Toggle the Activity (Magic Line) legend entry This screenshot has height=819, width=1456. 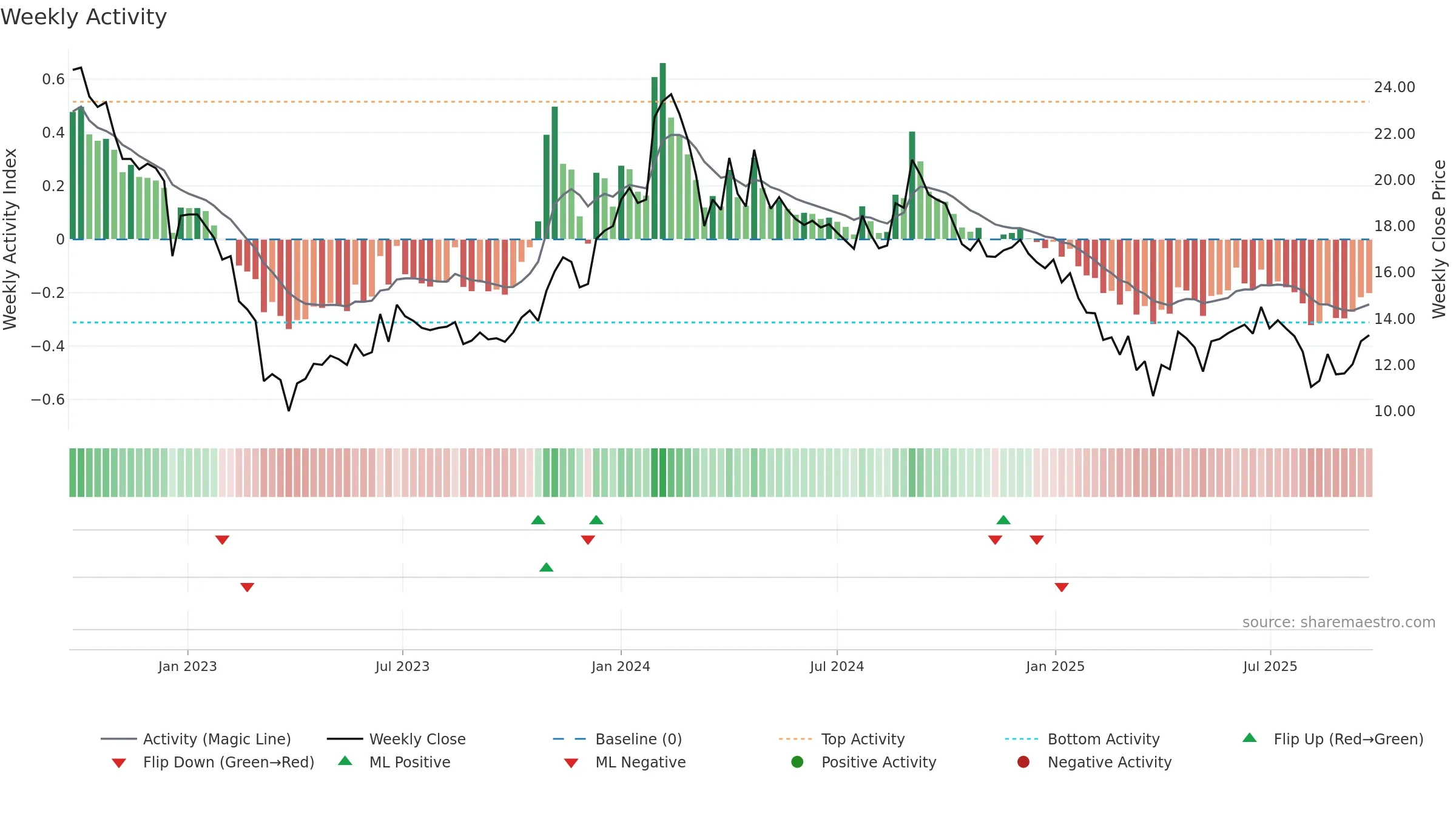(x=196, y=739)
